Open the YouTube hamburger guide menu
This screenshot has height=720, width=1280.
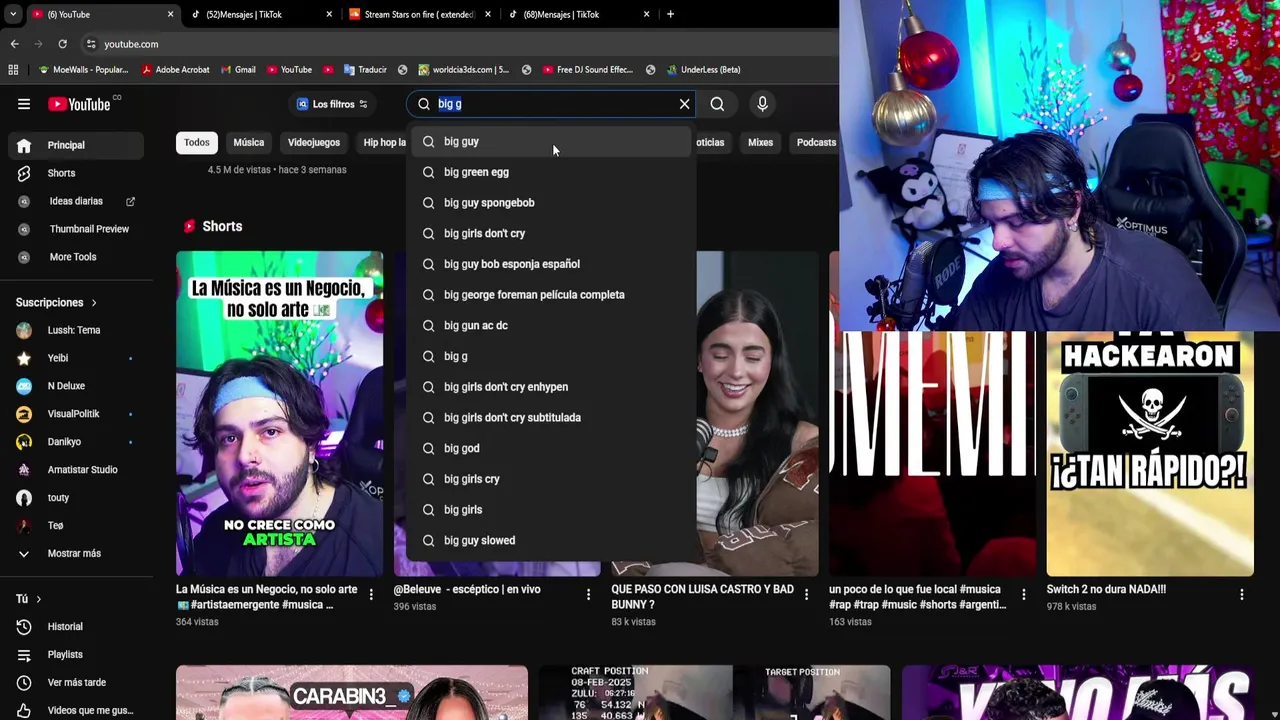(24, 104)
